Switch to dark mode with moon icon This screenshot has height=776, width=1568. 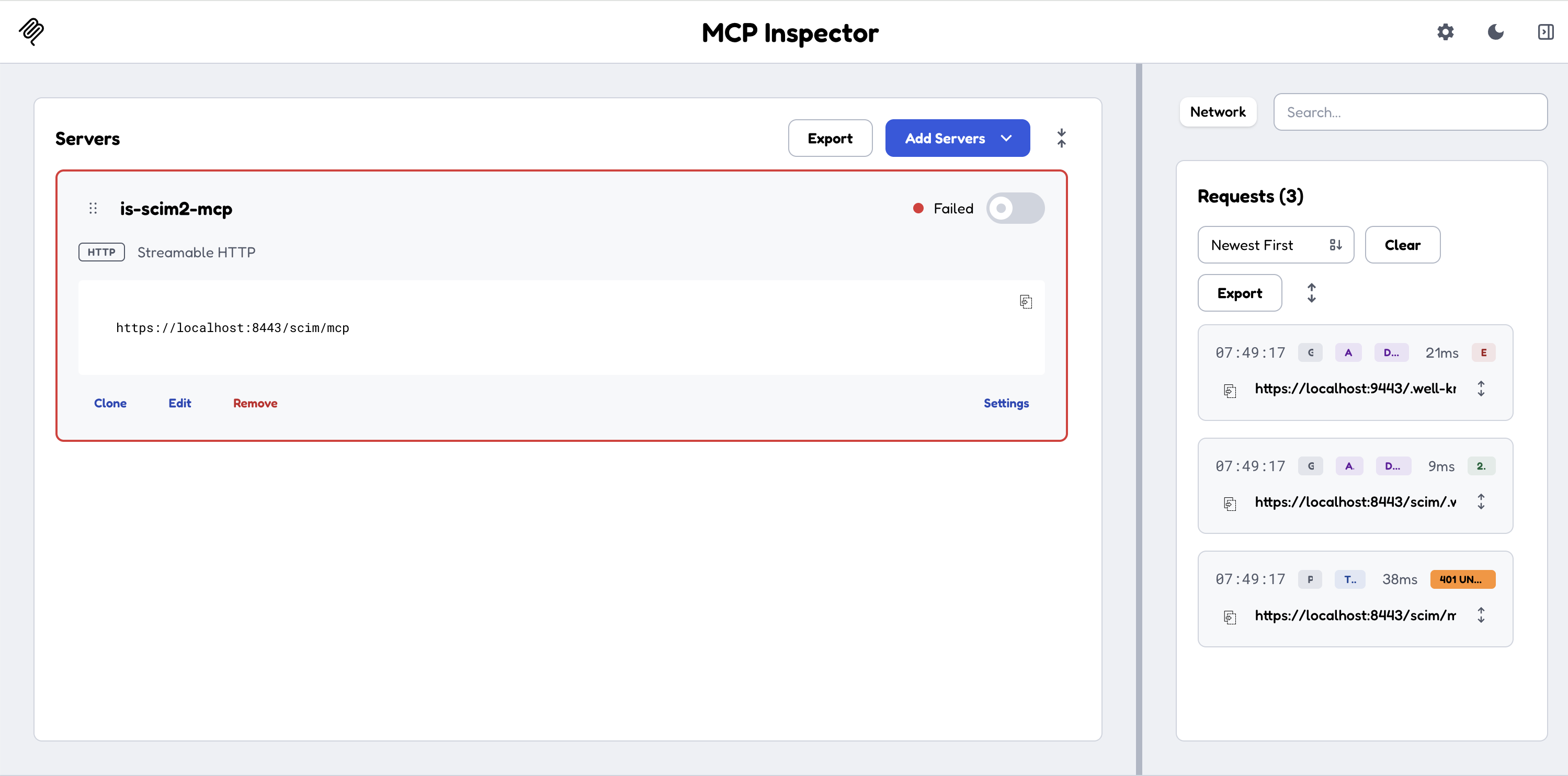1496,32
